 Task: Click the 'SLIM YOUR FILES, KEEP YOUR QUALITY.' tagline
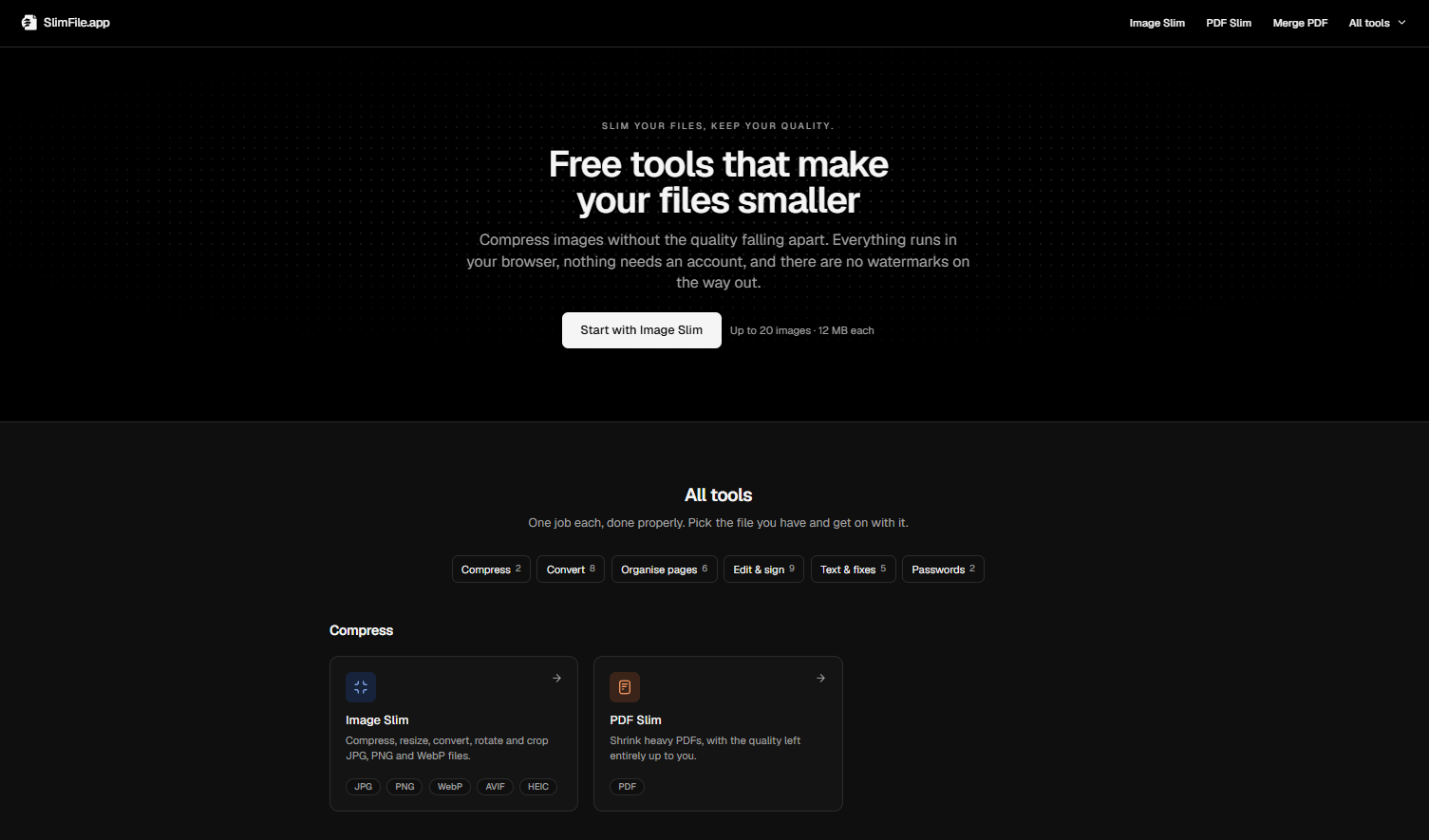[x=719, y=126]
